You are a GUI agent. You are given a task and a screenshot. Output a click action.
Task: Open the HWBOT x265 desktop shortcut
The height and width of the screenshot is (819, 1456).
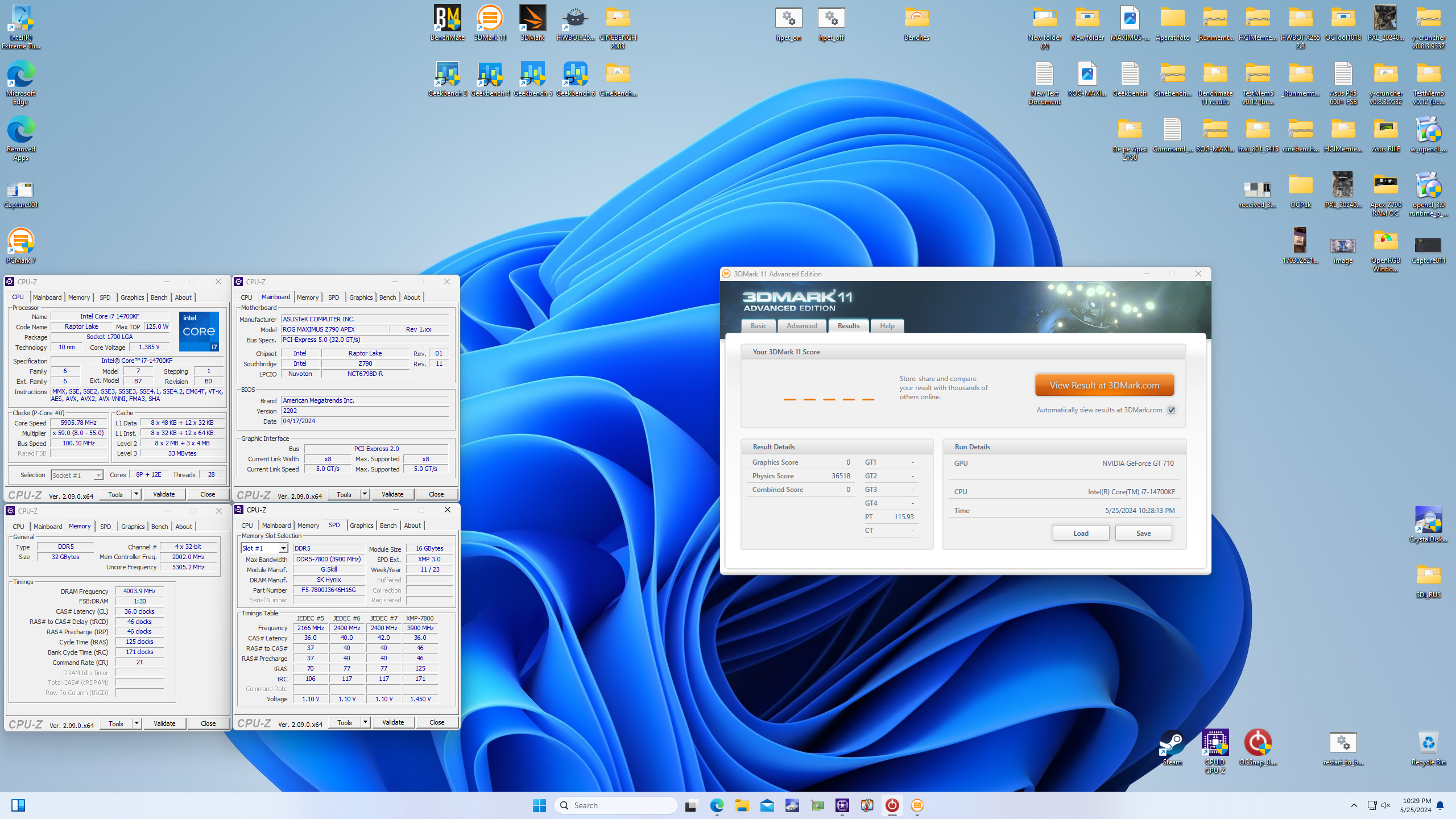tap(575, 23)
